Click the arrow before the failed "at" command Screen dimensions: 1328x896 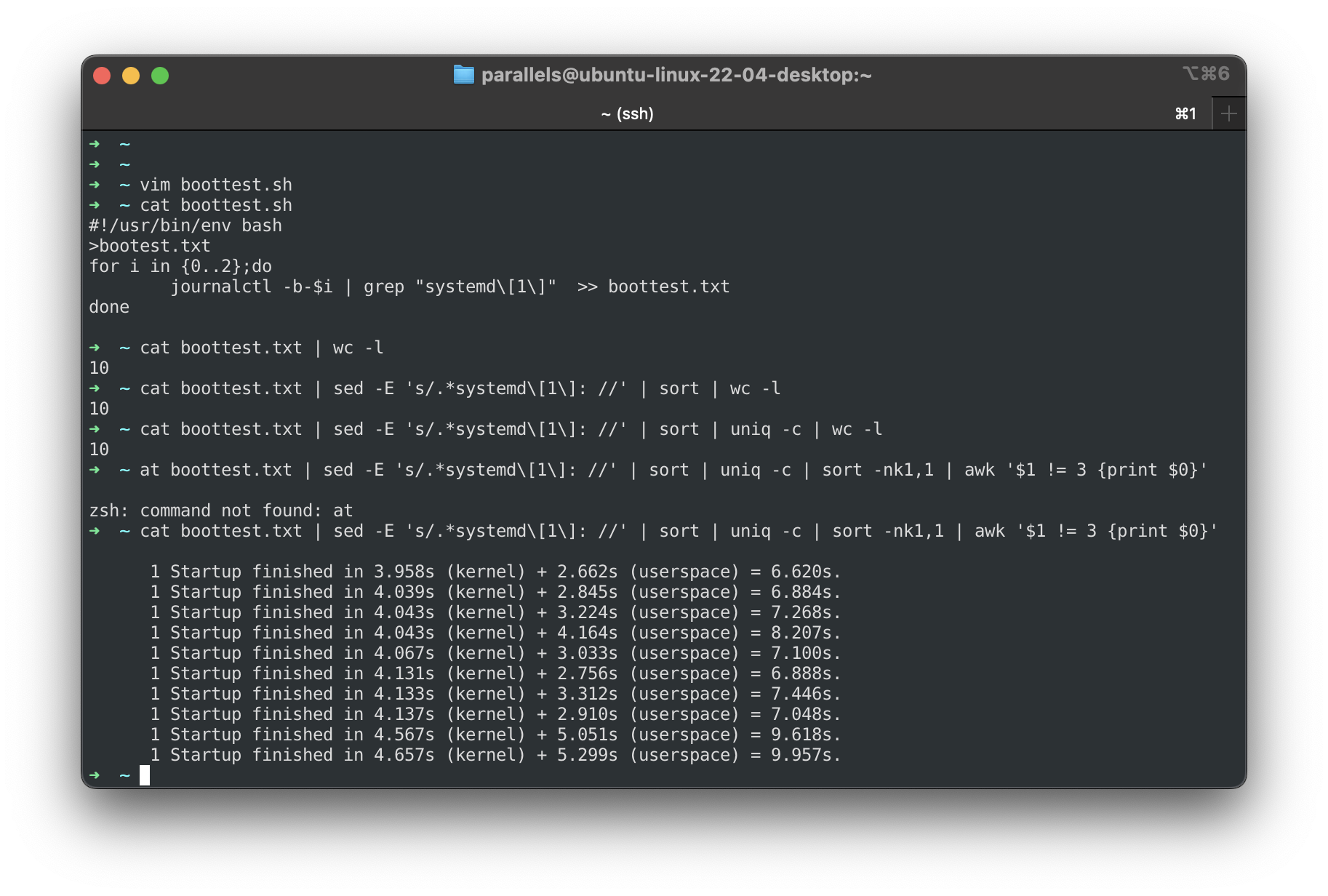point(95,469)
